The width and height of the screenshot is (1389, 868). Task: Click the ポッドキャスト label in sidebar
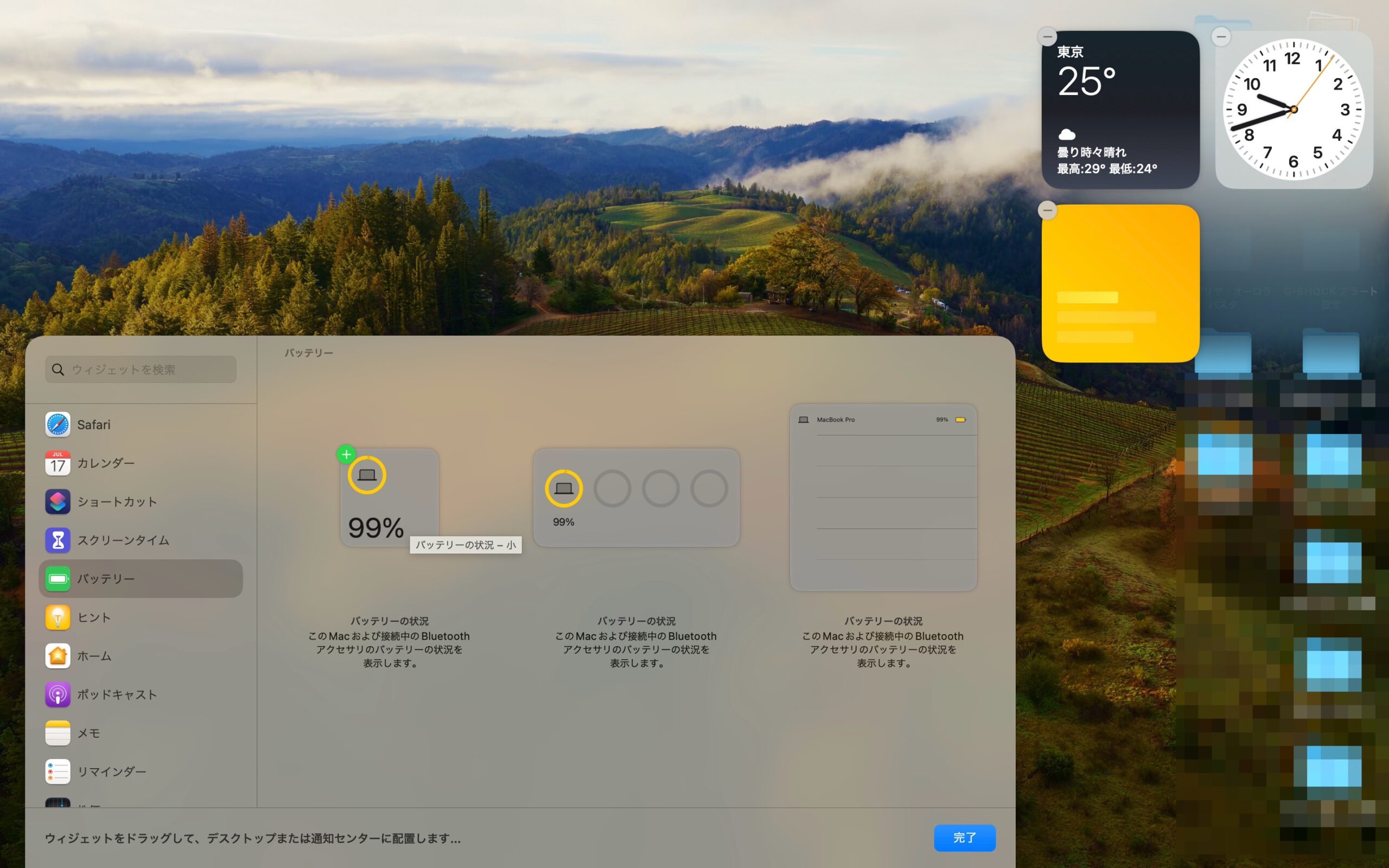tap(117, 694)
